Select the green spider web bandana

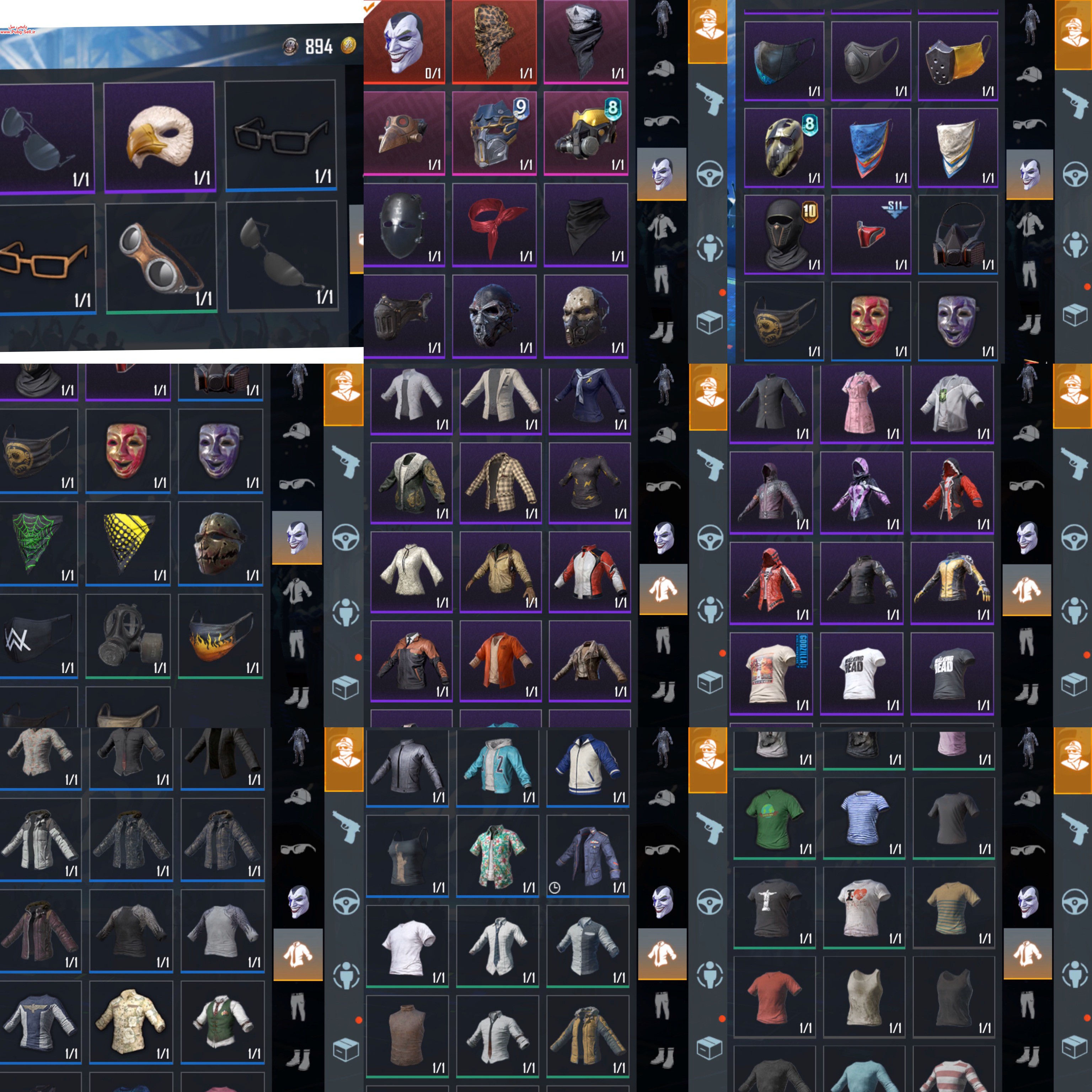click(38, 543)
